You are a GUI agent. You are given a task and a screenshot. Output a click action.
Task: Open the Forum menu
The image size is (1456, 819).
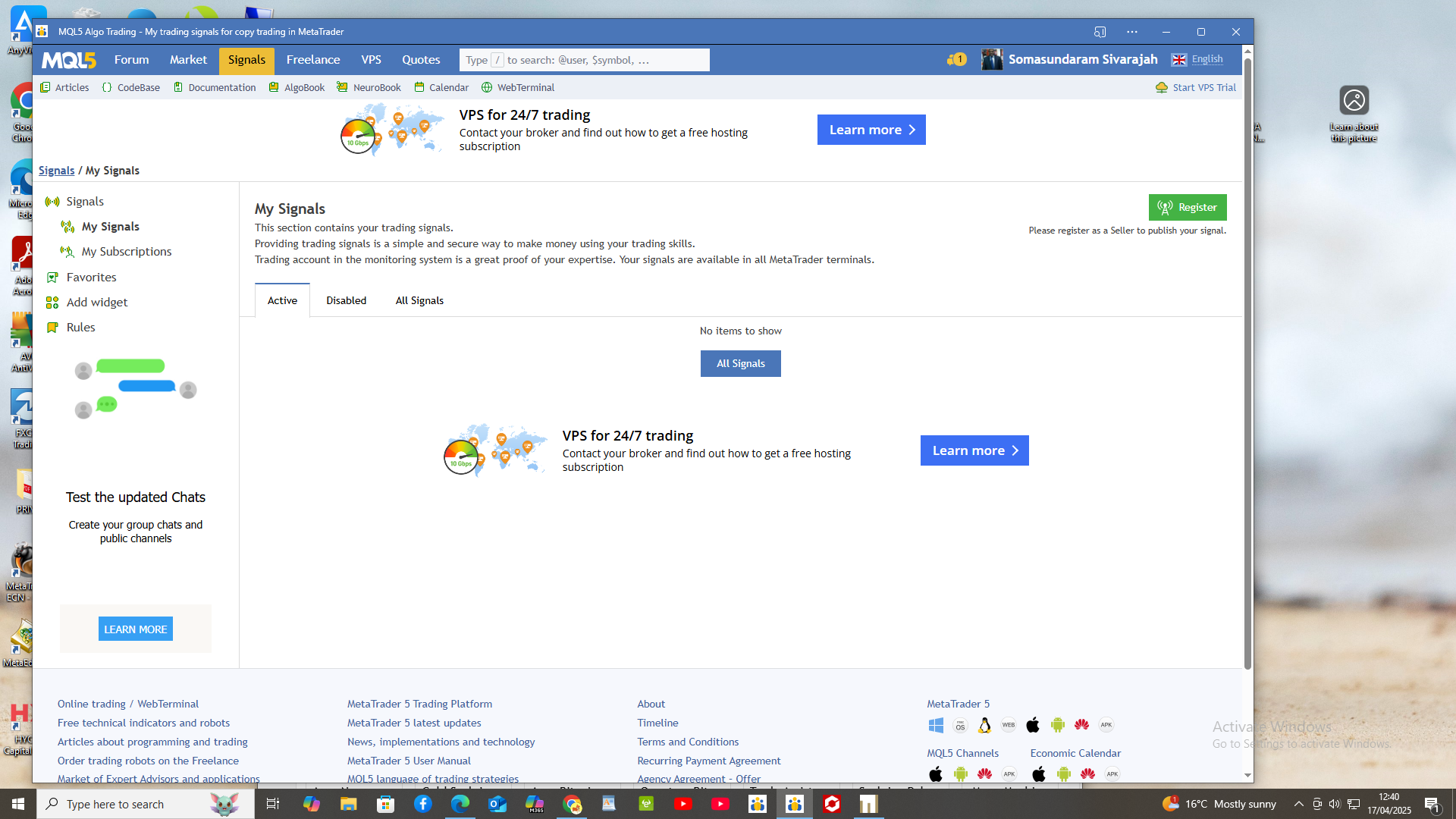131,60
